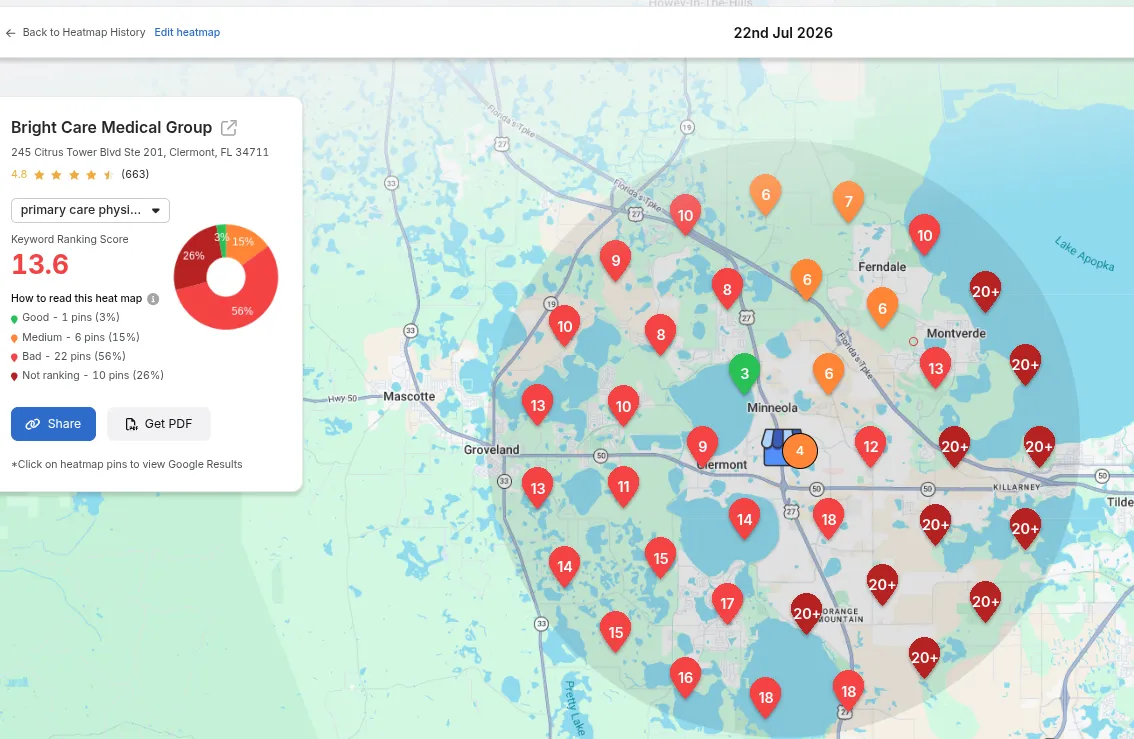Click the Get PDF button
Image resolution: width=1134 pixels, height=739 pixels.
(x=158, y=424)
